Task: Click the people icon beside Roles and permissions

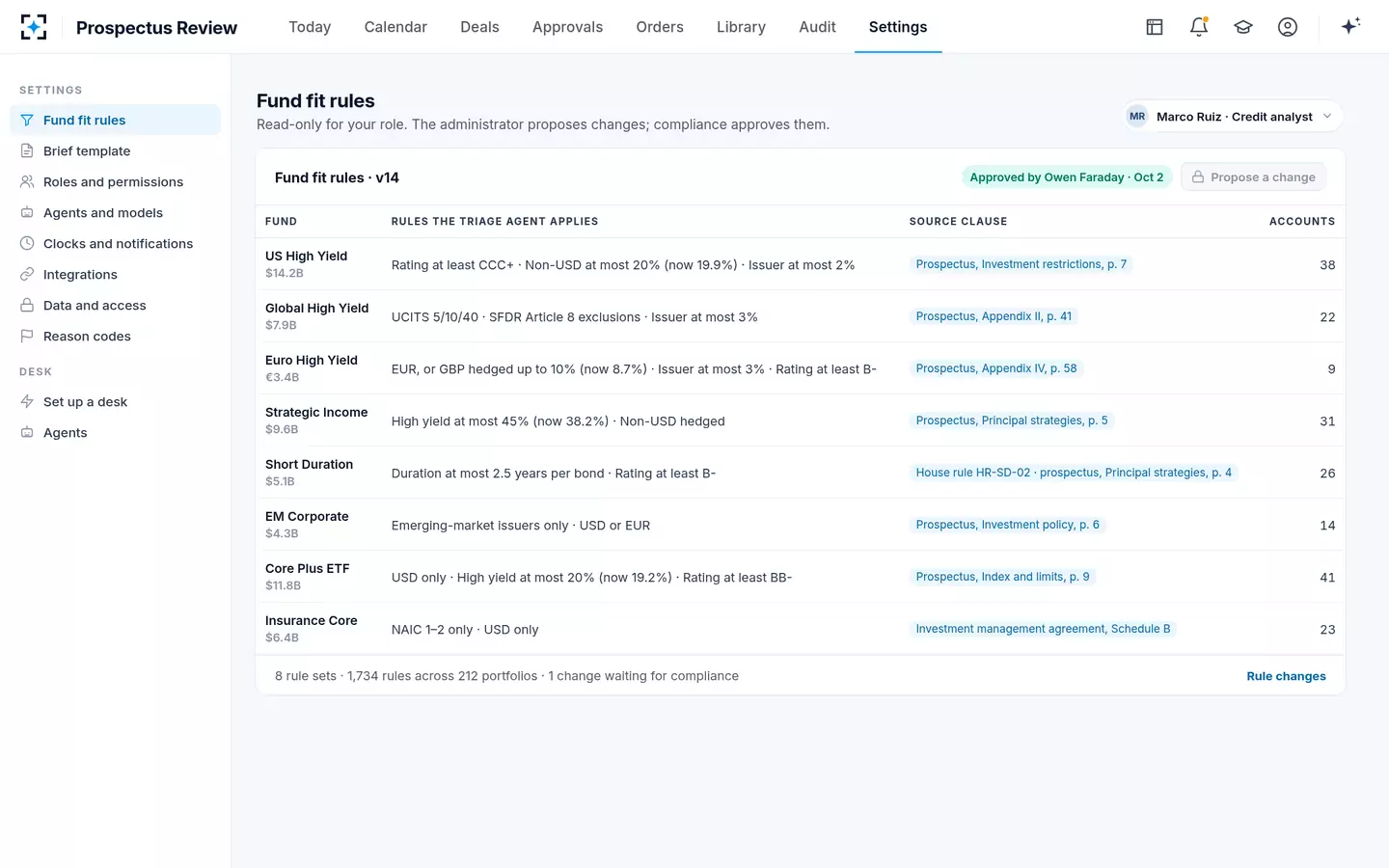Action: [x=27, y=181]
